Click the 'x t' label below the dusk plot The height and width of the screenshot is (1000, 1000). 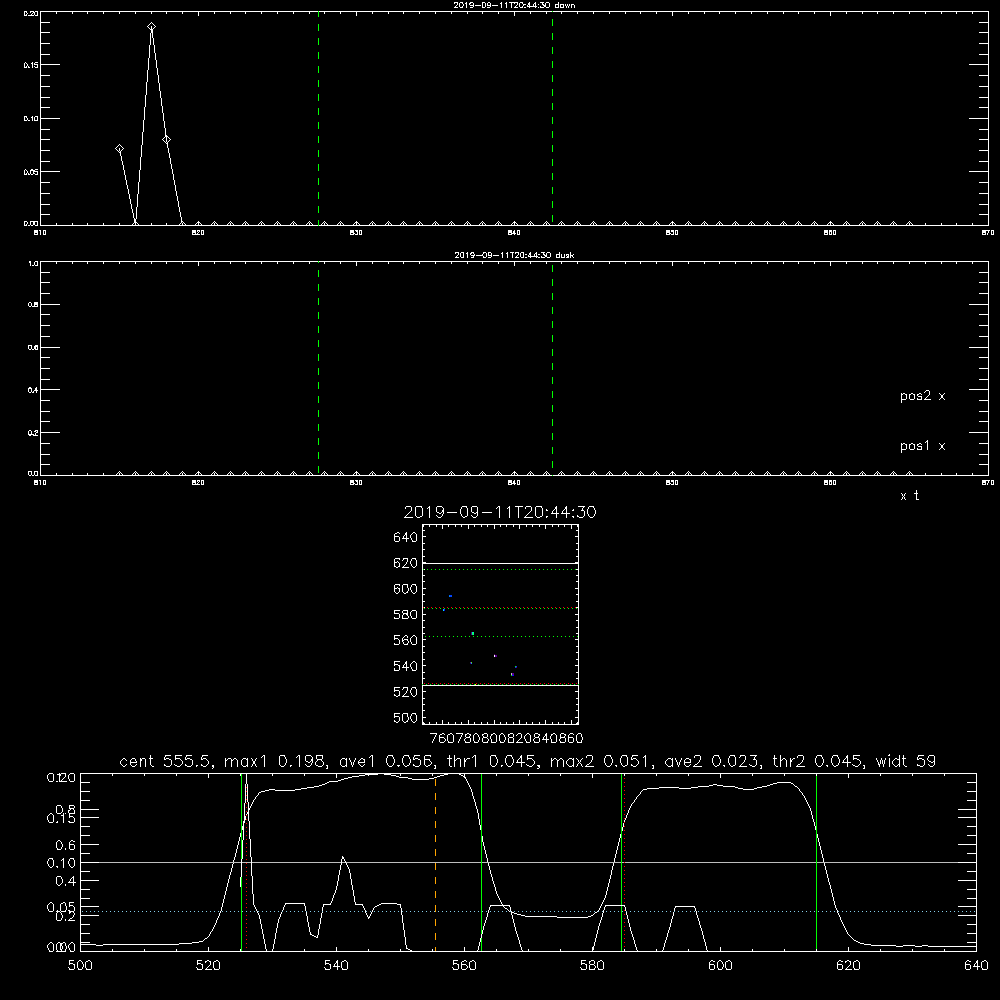click(909, 496)
